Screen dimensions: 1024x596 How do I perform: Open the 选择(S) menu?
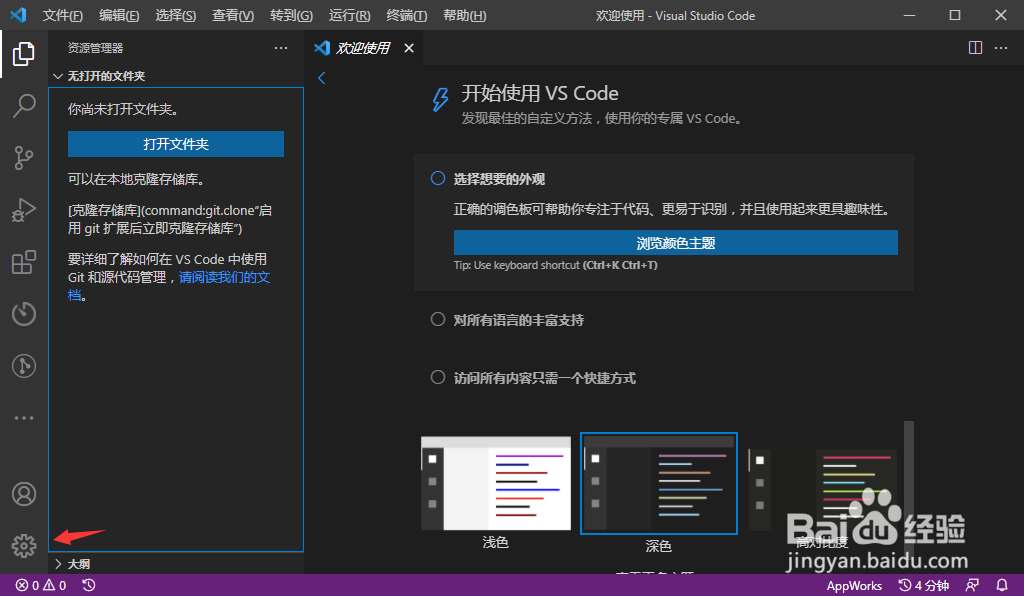pyautogui.click(x=175, y=15)
